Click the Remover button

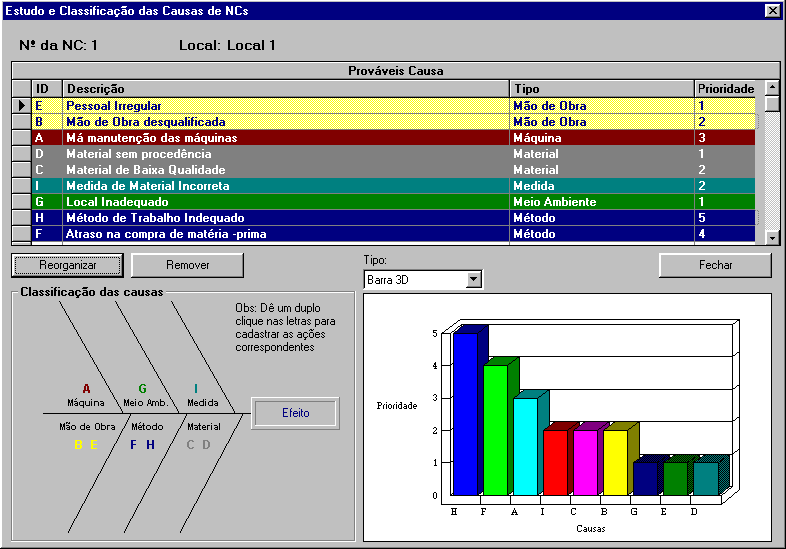click(x=187, y=265)
